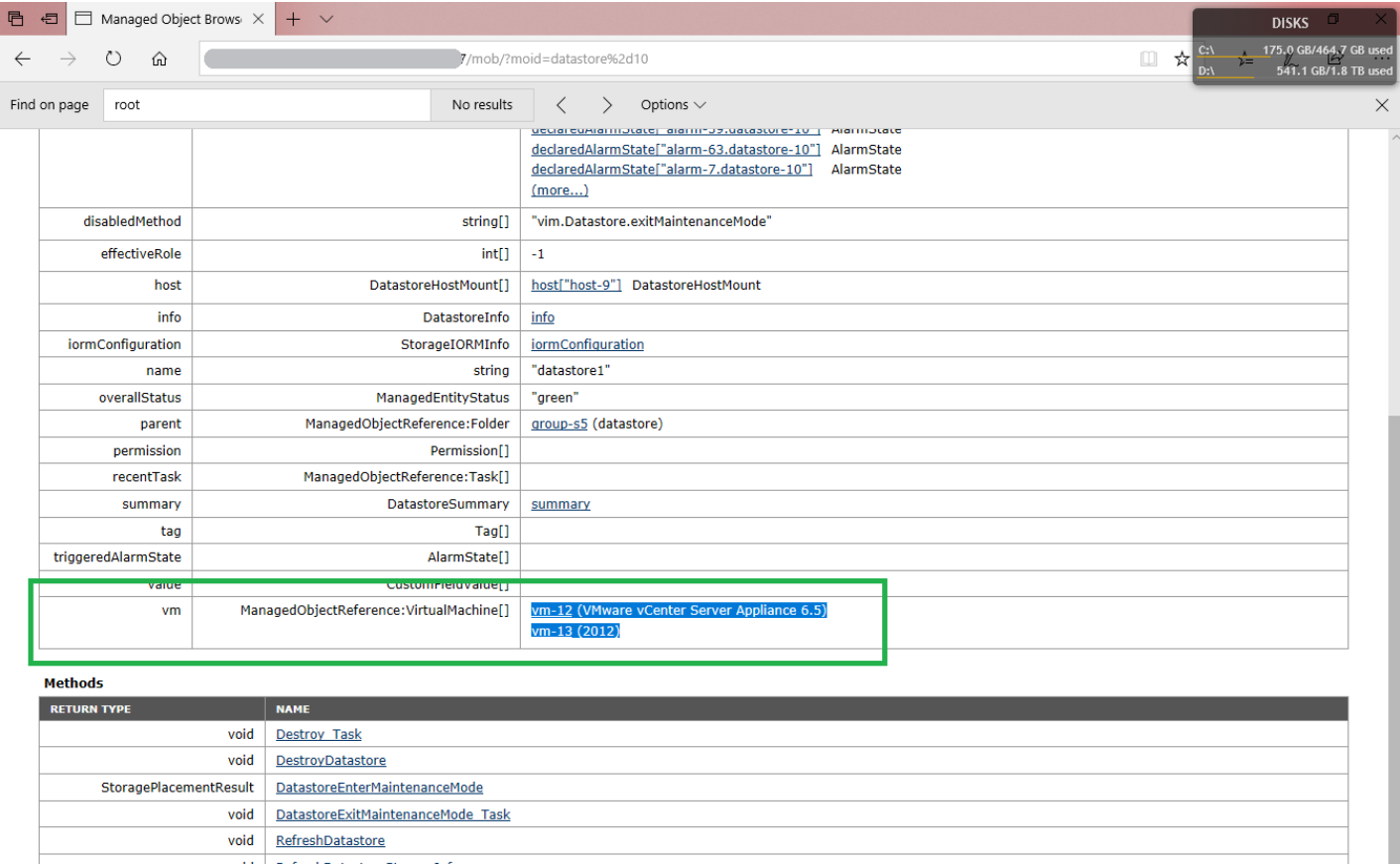This screenshot has height=864, width=1400.
Task: Open the iormConfiguration link
Action: pyautogui.click(x=587, y=344)
